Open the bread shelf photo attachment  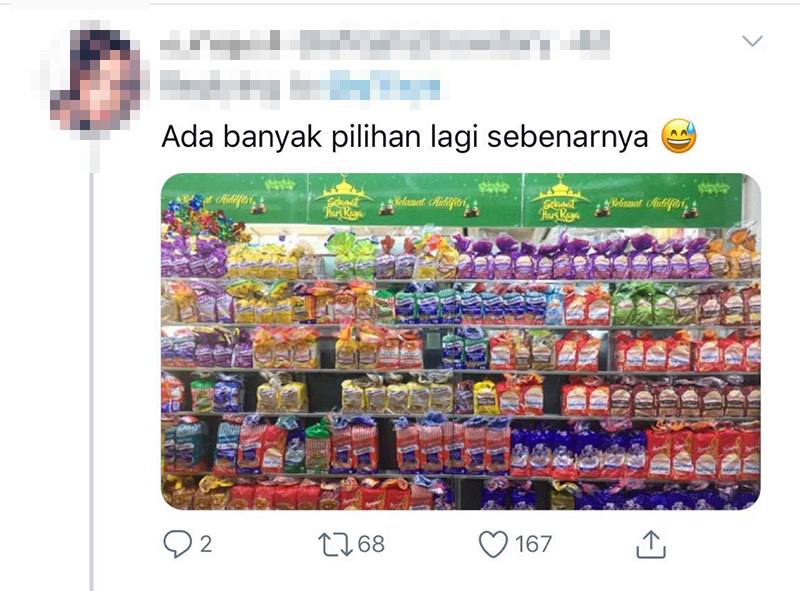tap(461, 341)
